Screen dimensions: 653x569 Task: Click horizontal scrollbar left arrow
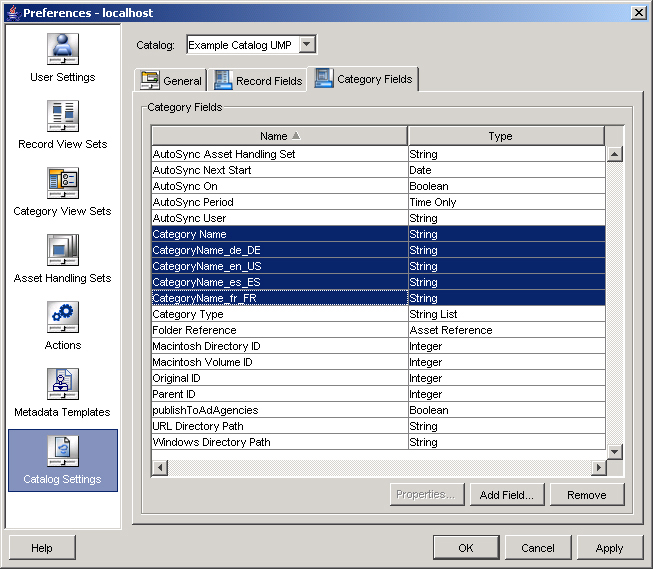pos(160,467)
